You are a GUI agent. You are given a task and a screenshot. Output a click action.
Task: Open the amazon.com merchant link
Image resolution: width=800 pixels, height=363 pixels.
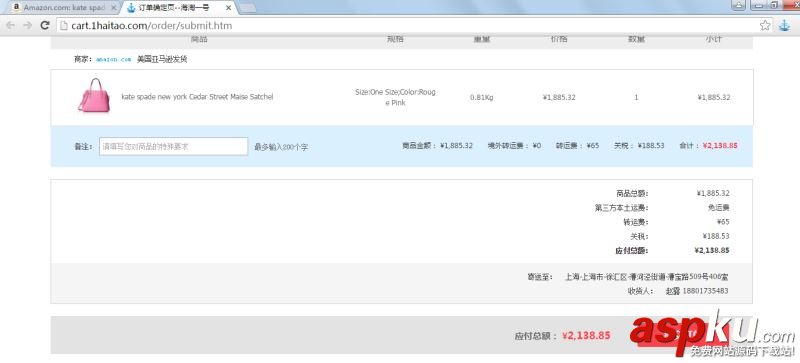click(x=113, y=60)
